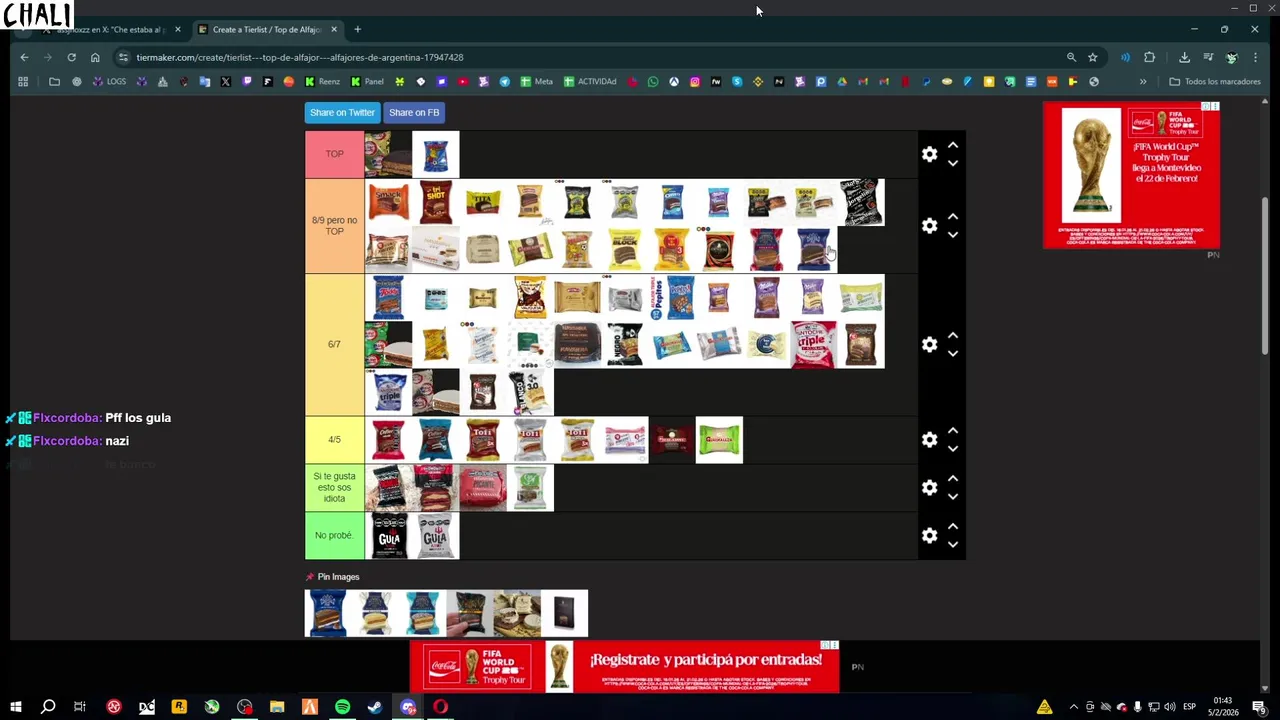The width and height of the screenshot is (1280, 720).
Task: Click the TOP tier label
Action: [x=334, y=154]
